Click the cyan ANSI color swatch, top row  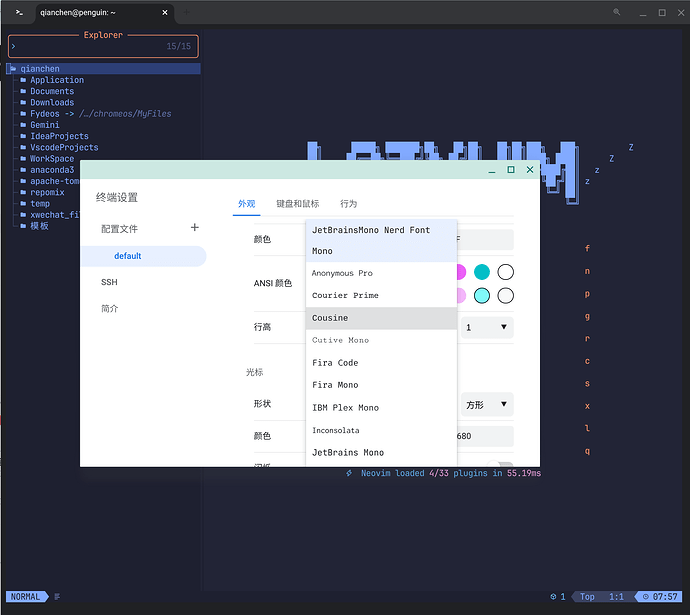pos(482,272)
